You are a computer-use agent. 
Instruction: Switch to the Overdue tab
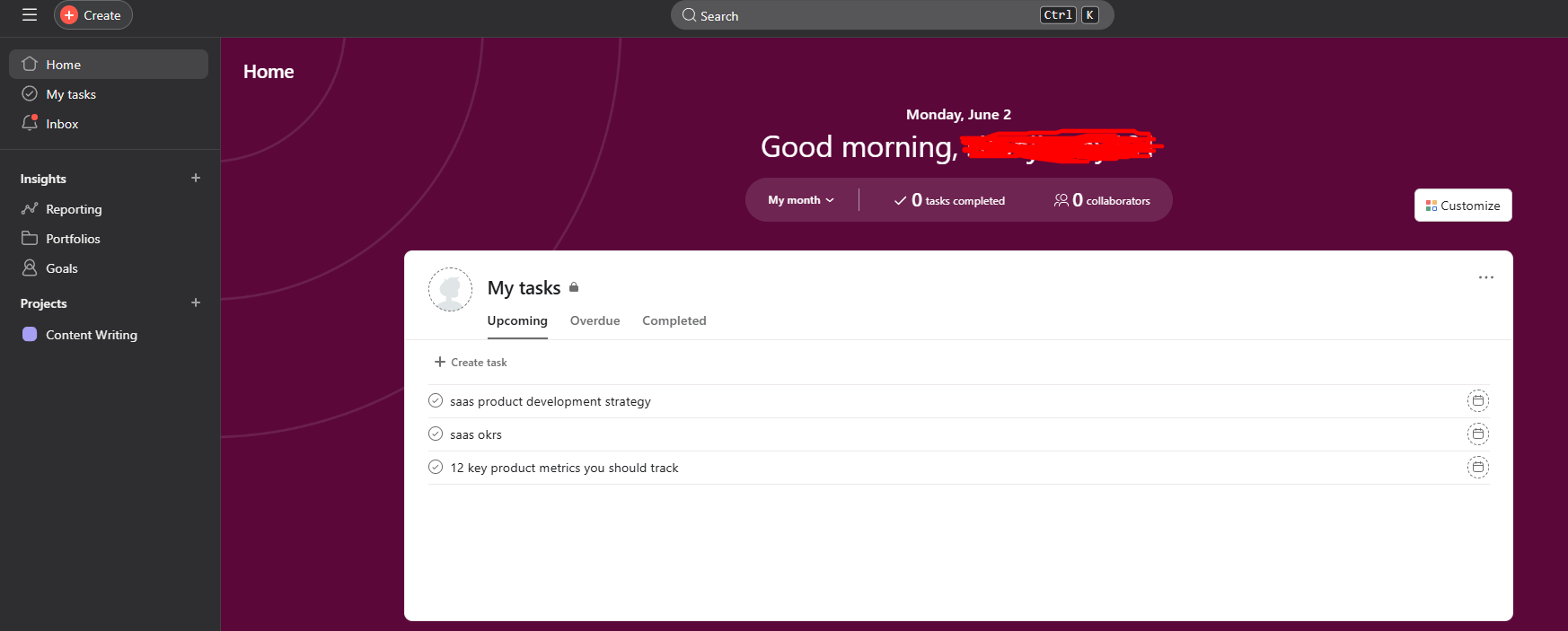click(595, 320)
